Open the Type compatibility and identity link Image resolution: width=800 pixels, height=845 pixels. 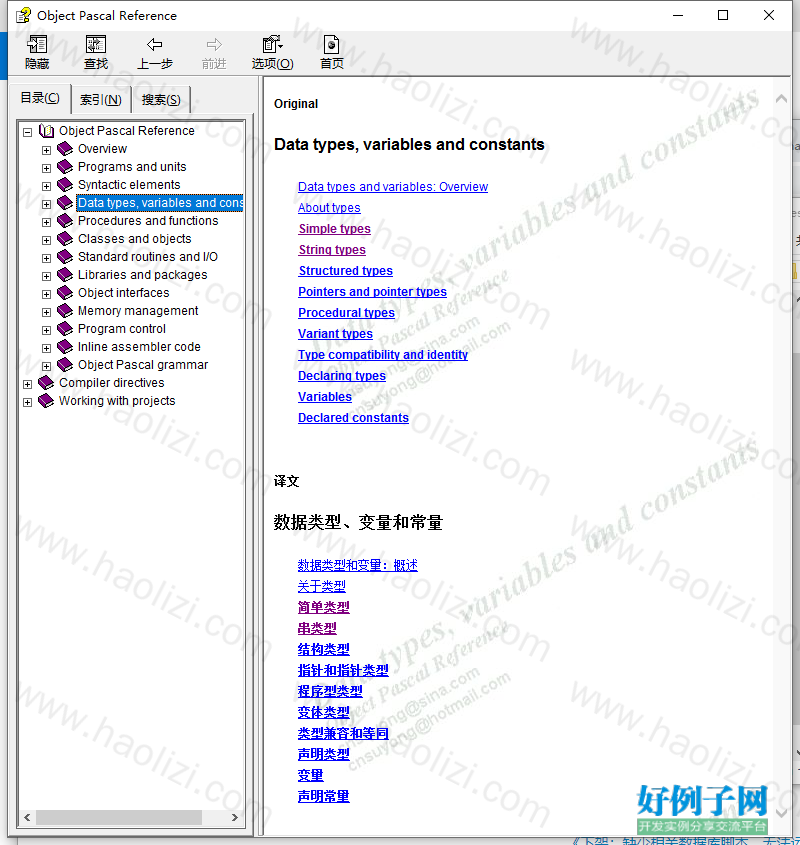pos(383,355)
